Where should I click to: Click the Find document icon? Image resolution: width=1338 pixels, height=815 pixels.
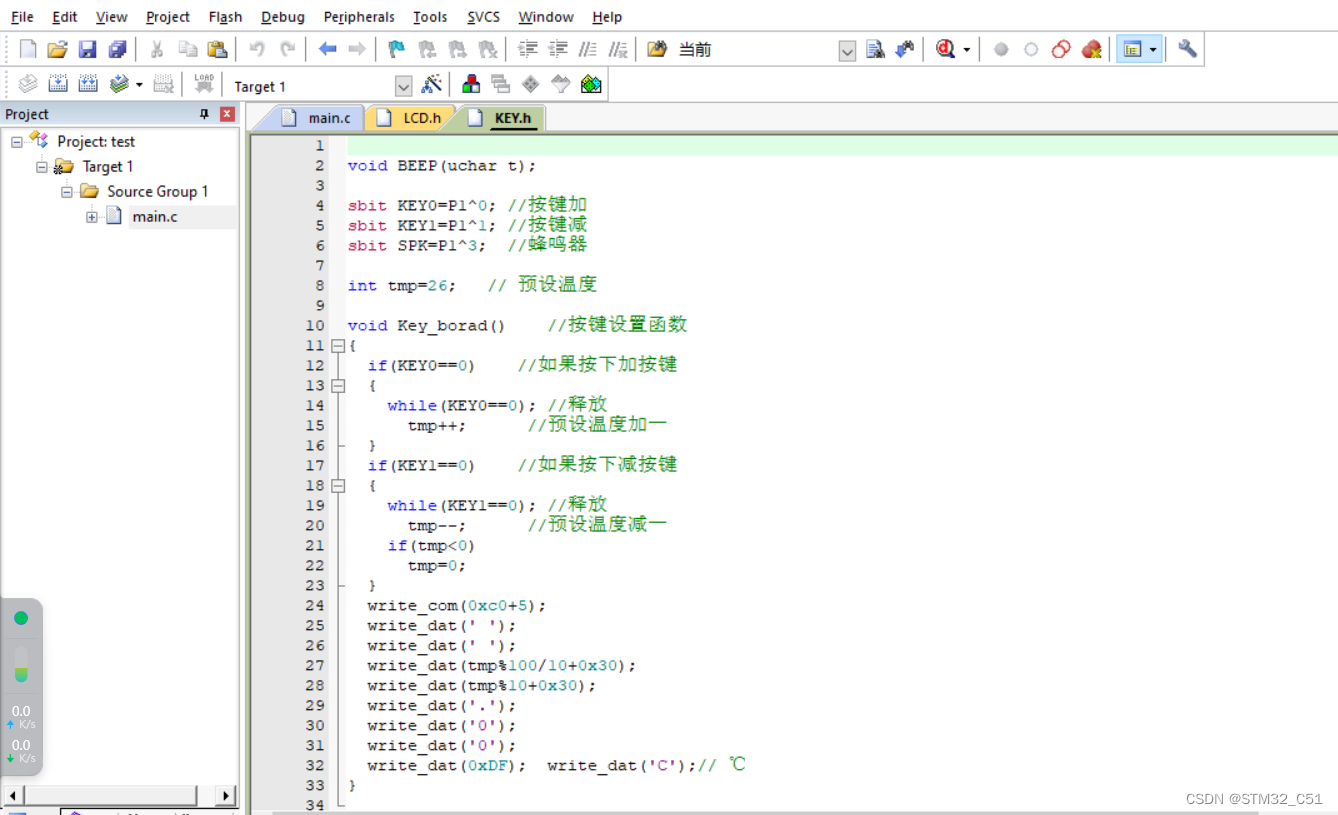pyautogui.click(x=875, y=49)
